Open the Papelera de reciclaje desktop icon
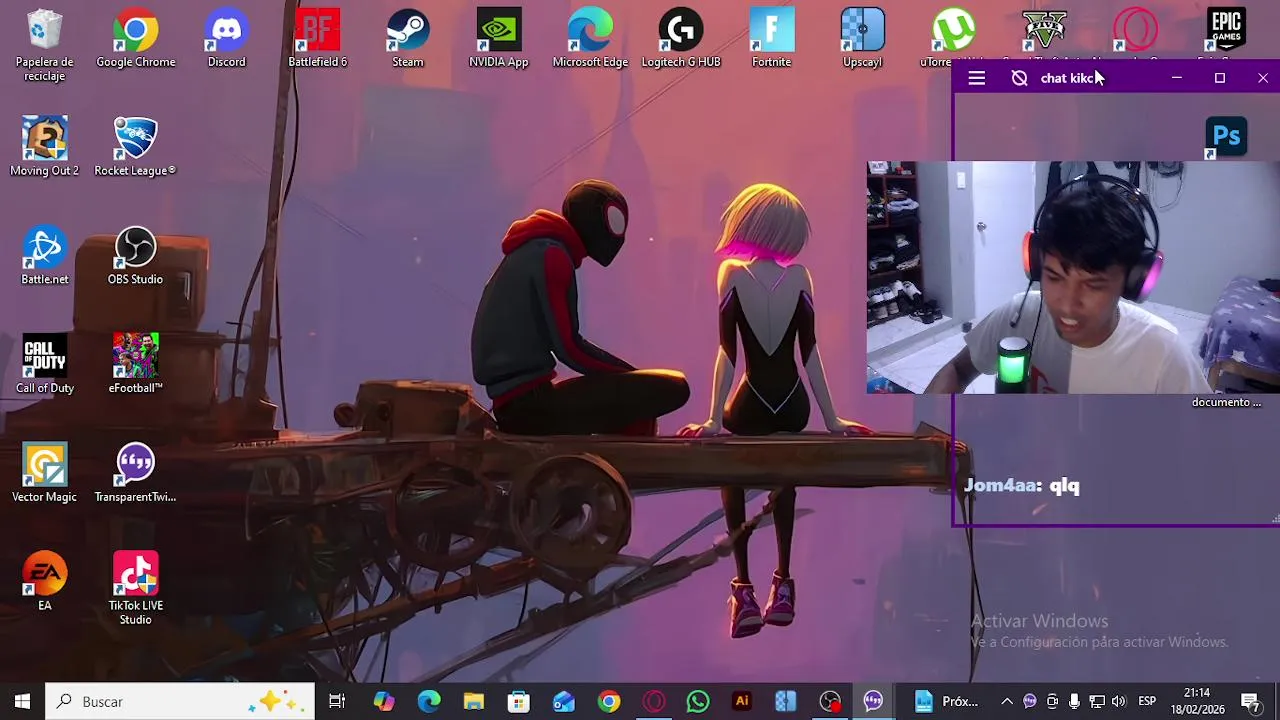 coord(44,46)
